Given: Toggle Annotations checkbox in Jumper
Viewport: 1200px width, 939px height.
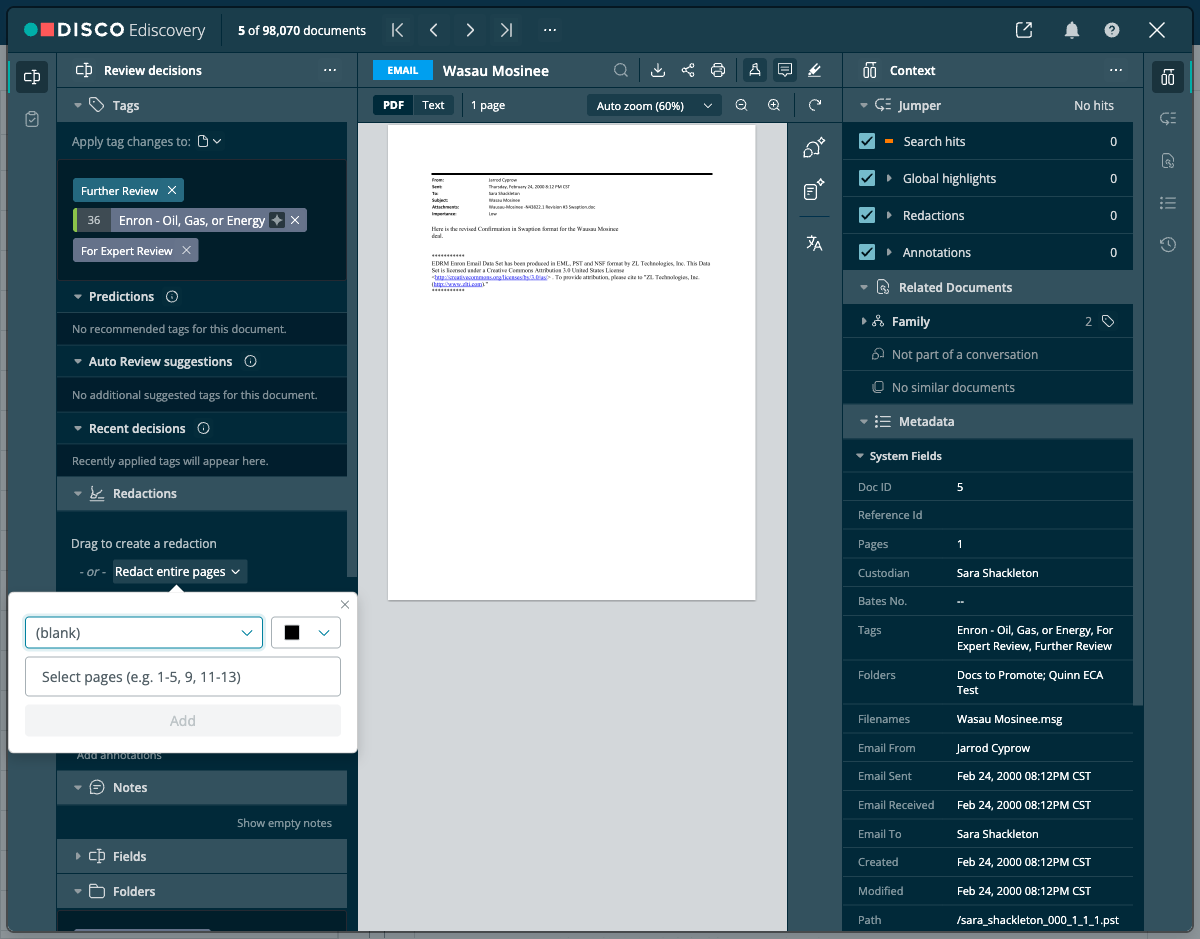Looking at the screenshot, I should (x=867, y=252).
